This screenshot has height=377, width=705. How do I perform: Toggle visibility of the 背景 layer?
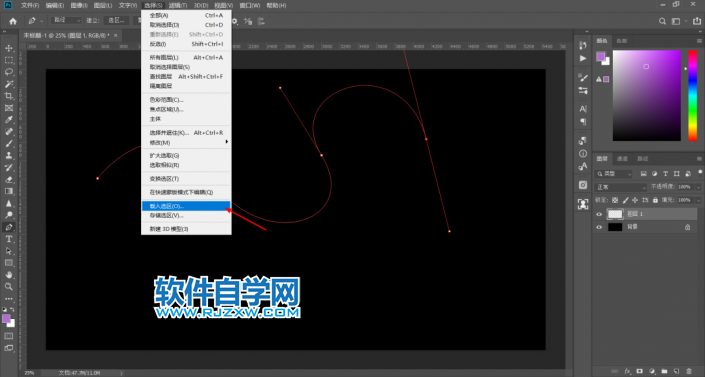(599, 227)
